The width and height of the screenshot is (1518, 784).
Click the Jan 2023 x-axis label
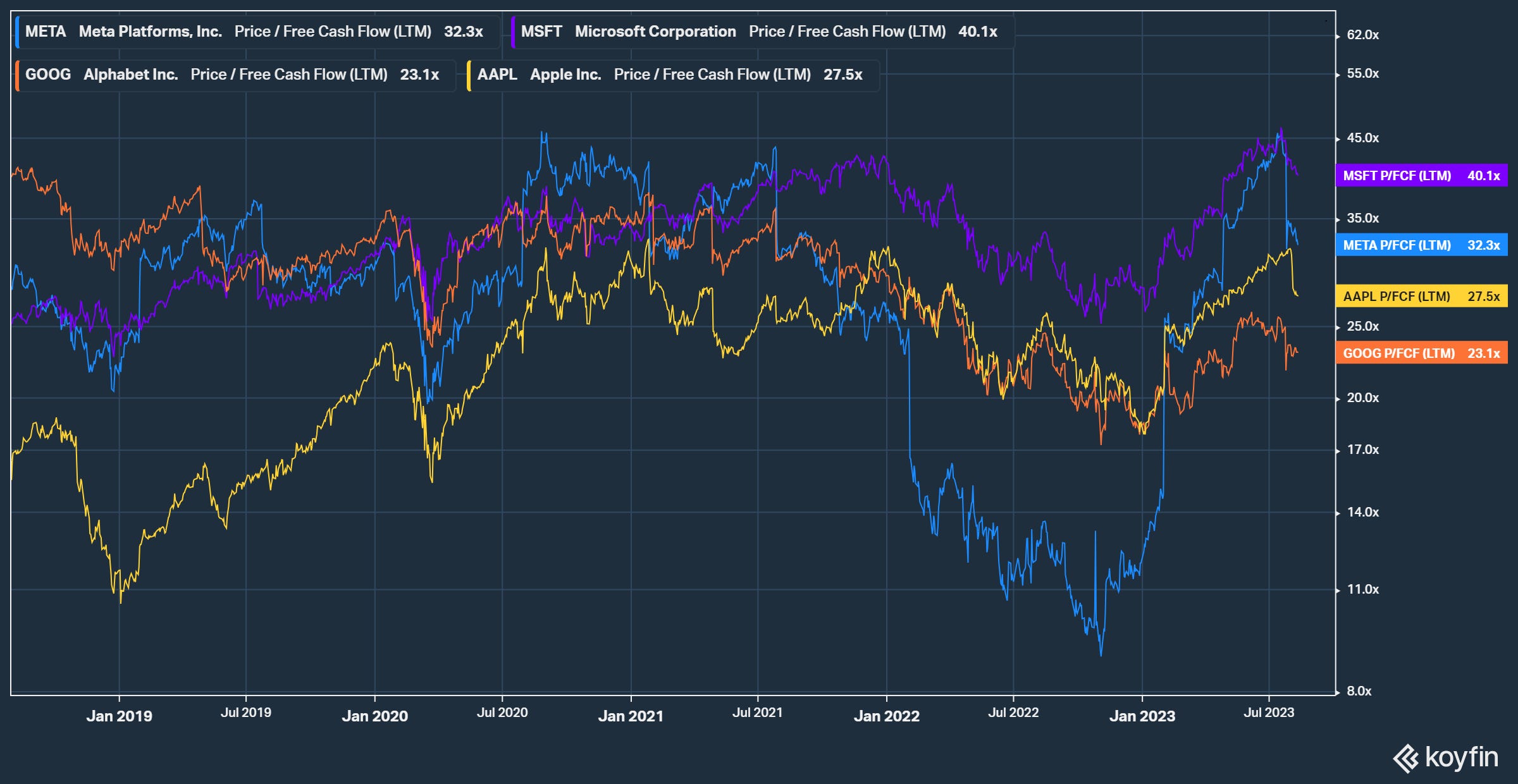tap(1142, 716)
